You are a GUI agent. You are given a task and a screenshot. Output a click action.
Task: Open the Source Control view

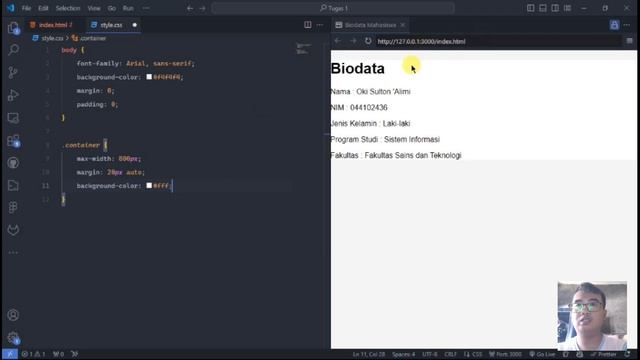coord(13,72)
